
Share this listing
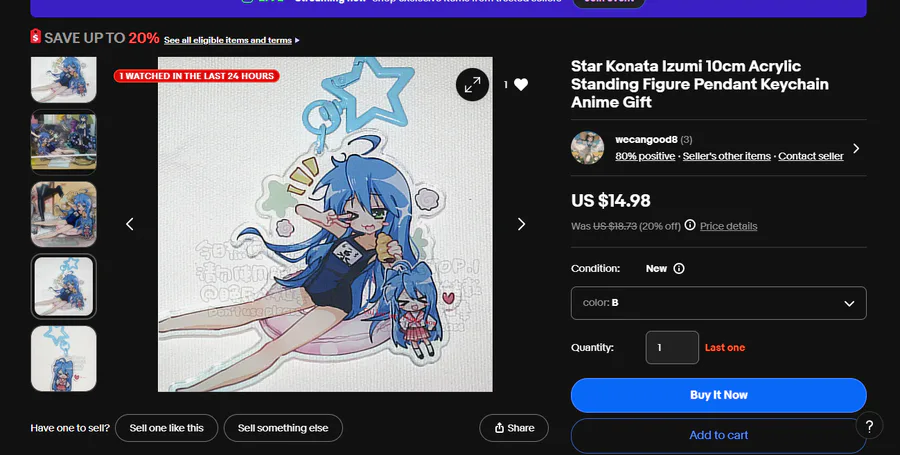514,428
